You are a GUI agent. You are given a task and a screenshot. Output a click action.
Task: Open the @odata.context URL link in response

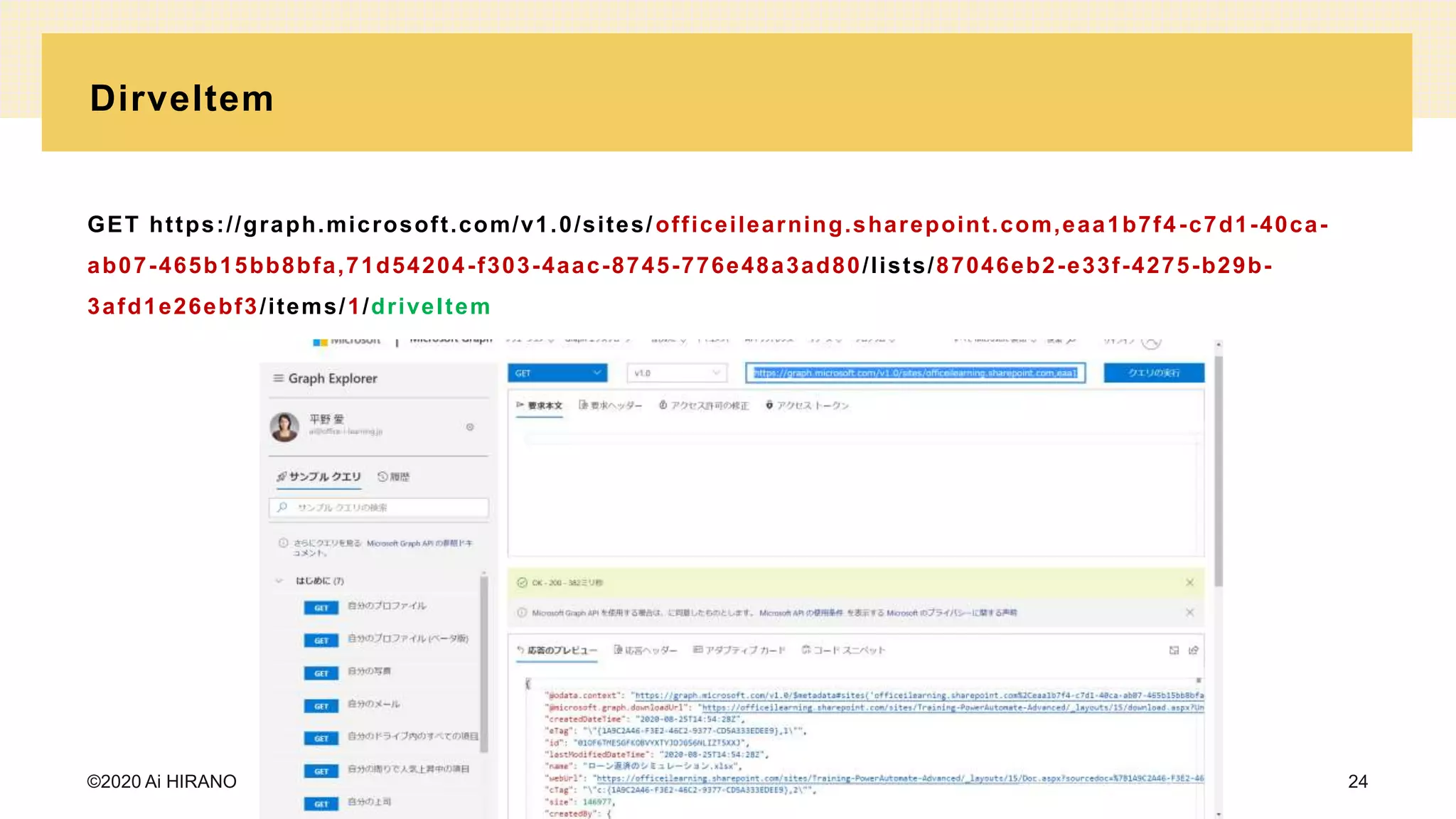[x=918, y=695]
